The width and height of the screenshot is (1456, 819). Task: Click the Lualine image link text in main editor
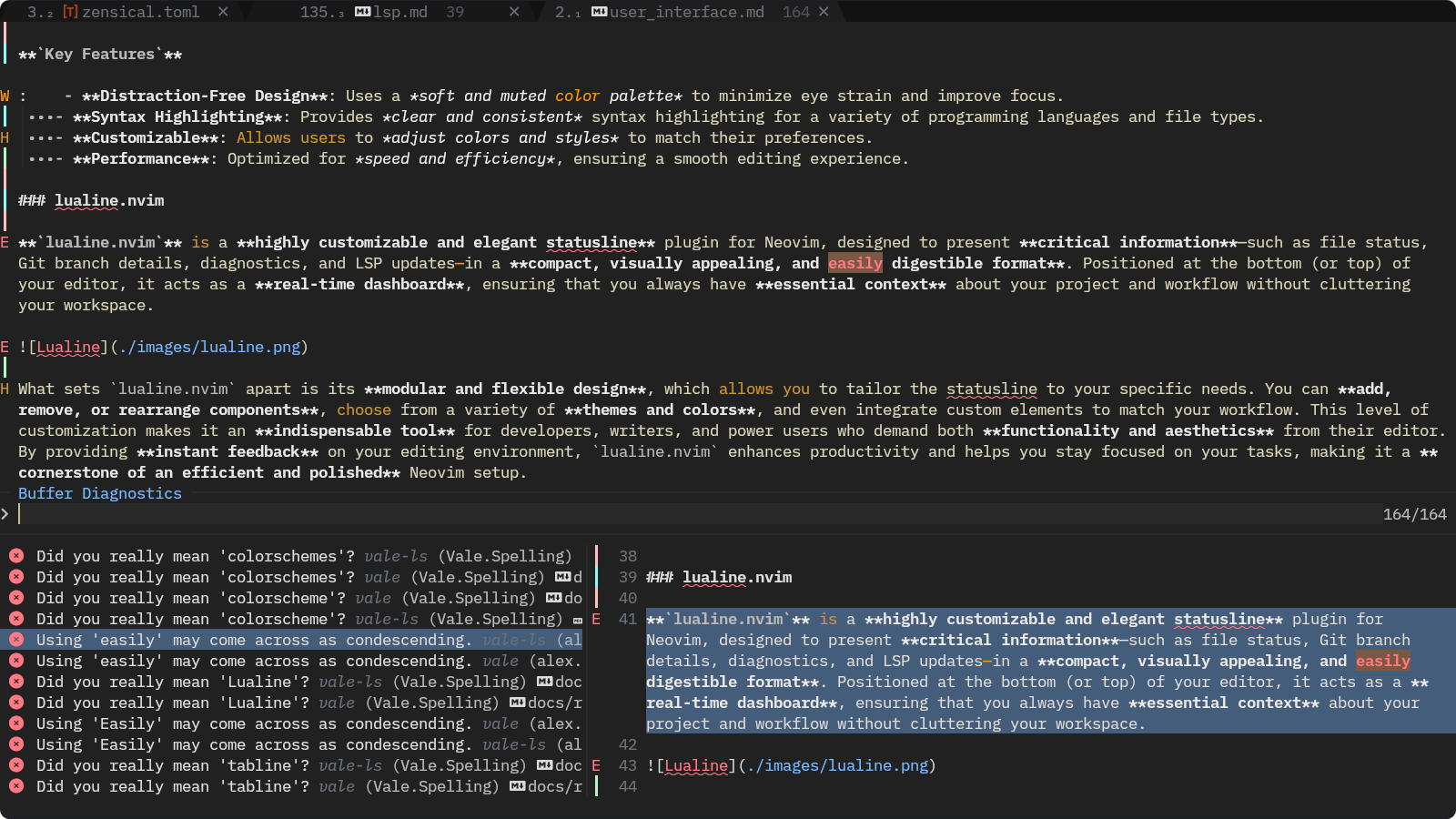68,347
